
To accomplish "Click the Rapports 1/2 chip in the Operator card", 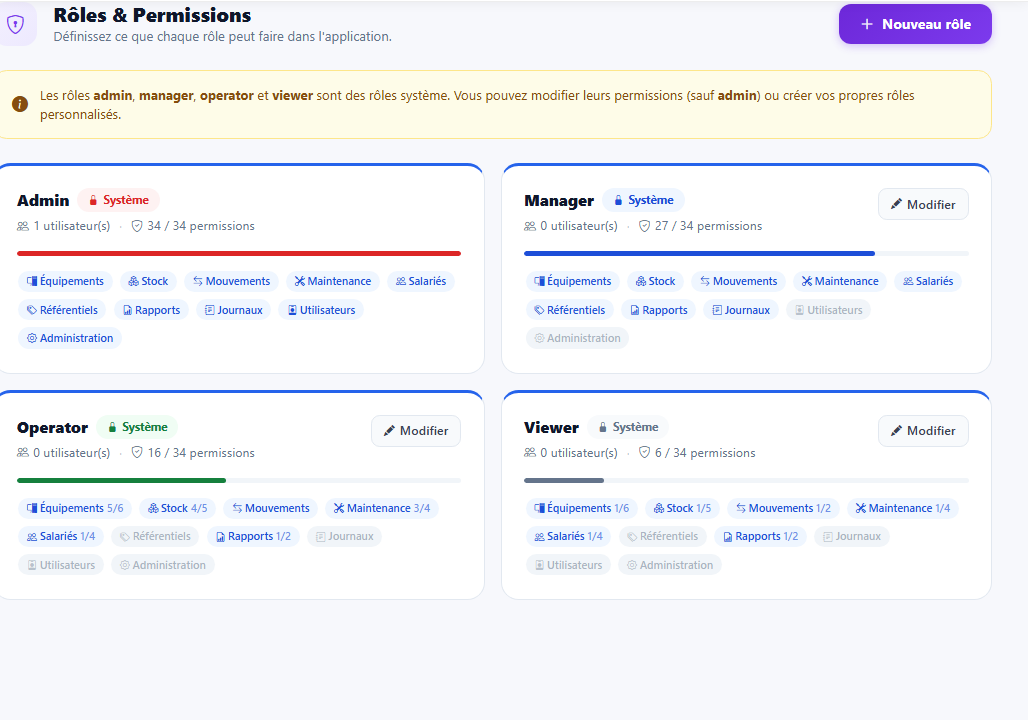I will (253, 536).
